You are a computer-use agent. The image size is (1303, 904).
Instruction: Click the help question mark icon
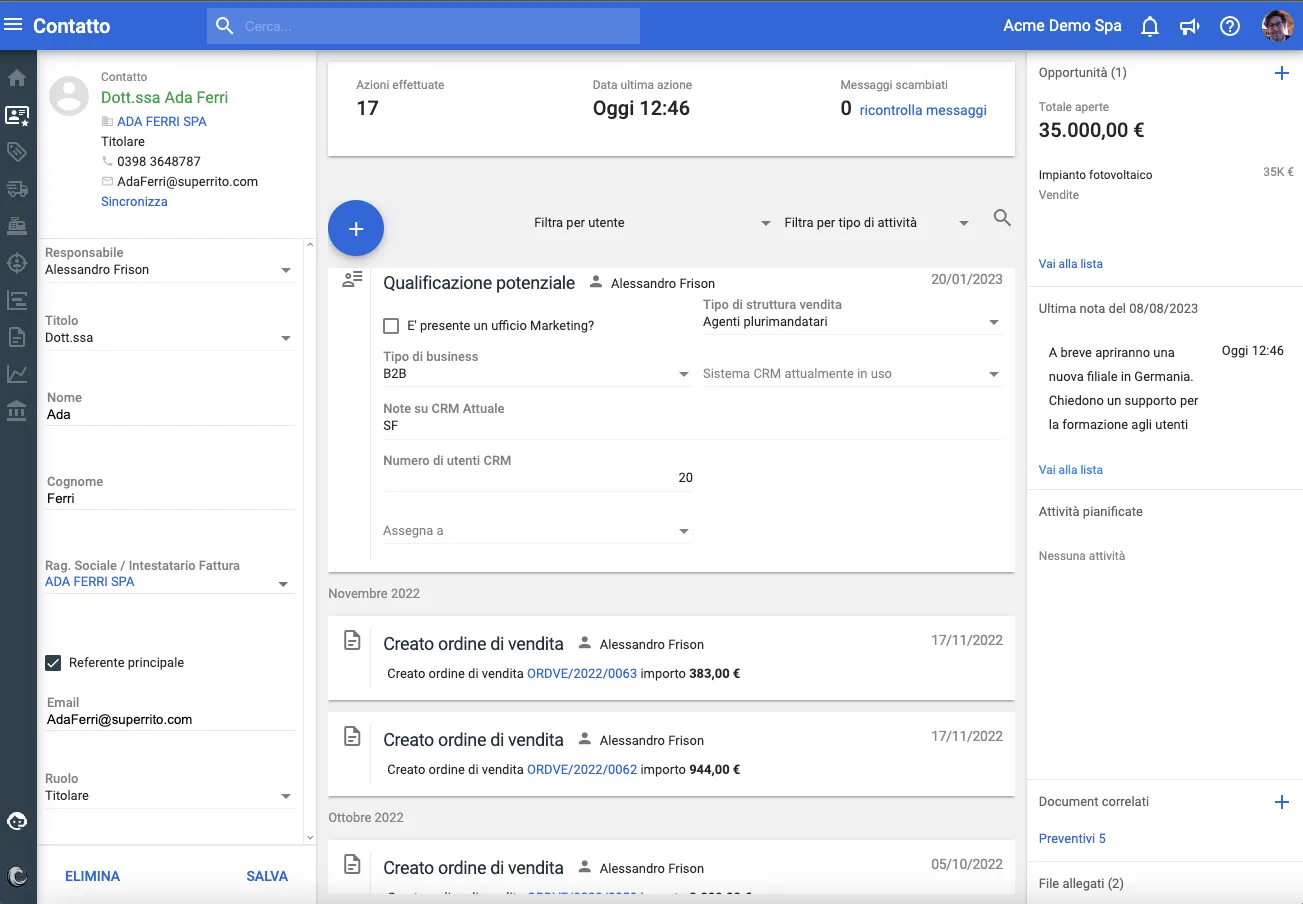(1230, 26)
